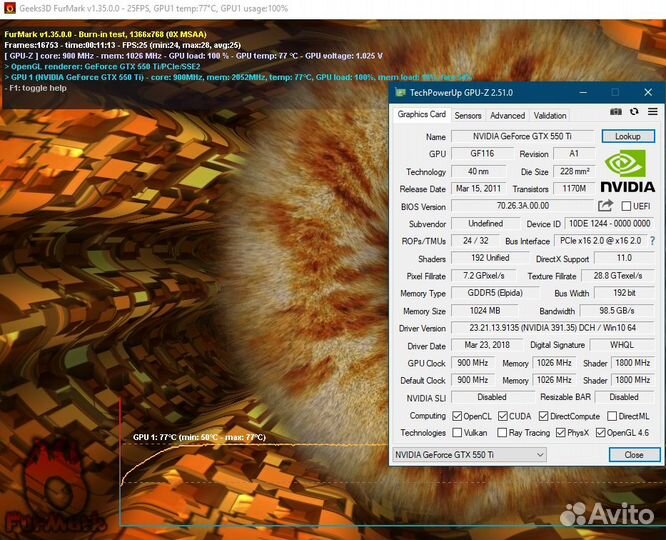Click the Release Date Mar 15, 2011
Screen dimensions: 666x540
[478, 189]
